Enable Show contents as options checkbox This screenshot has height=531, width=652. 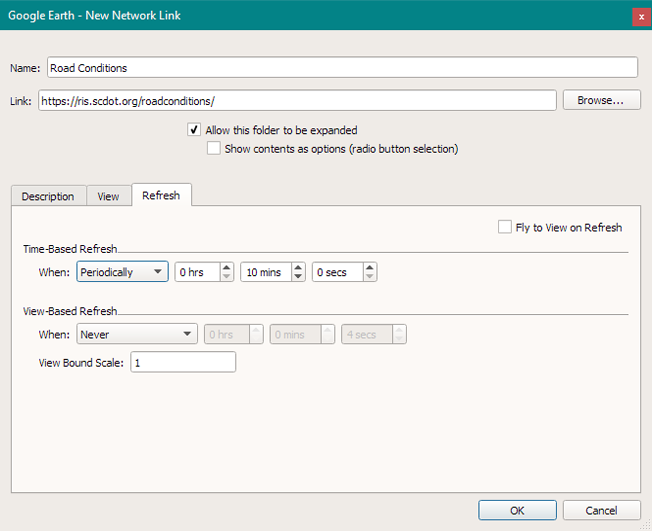click(214, 148)
